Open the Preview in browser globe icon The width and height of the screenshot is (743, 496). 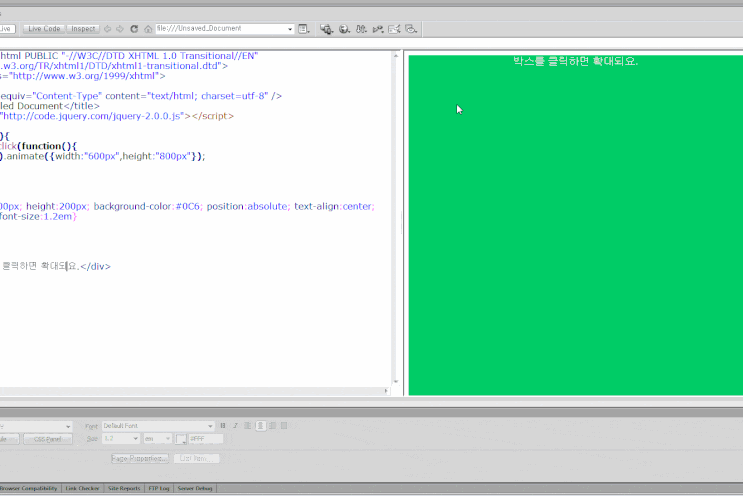click(344, 29)
